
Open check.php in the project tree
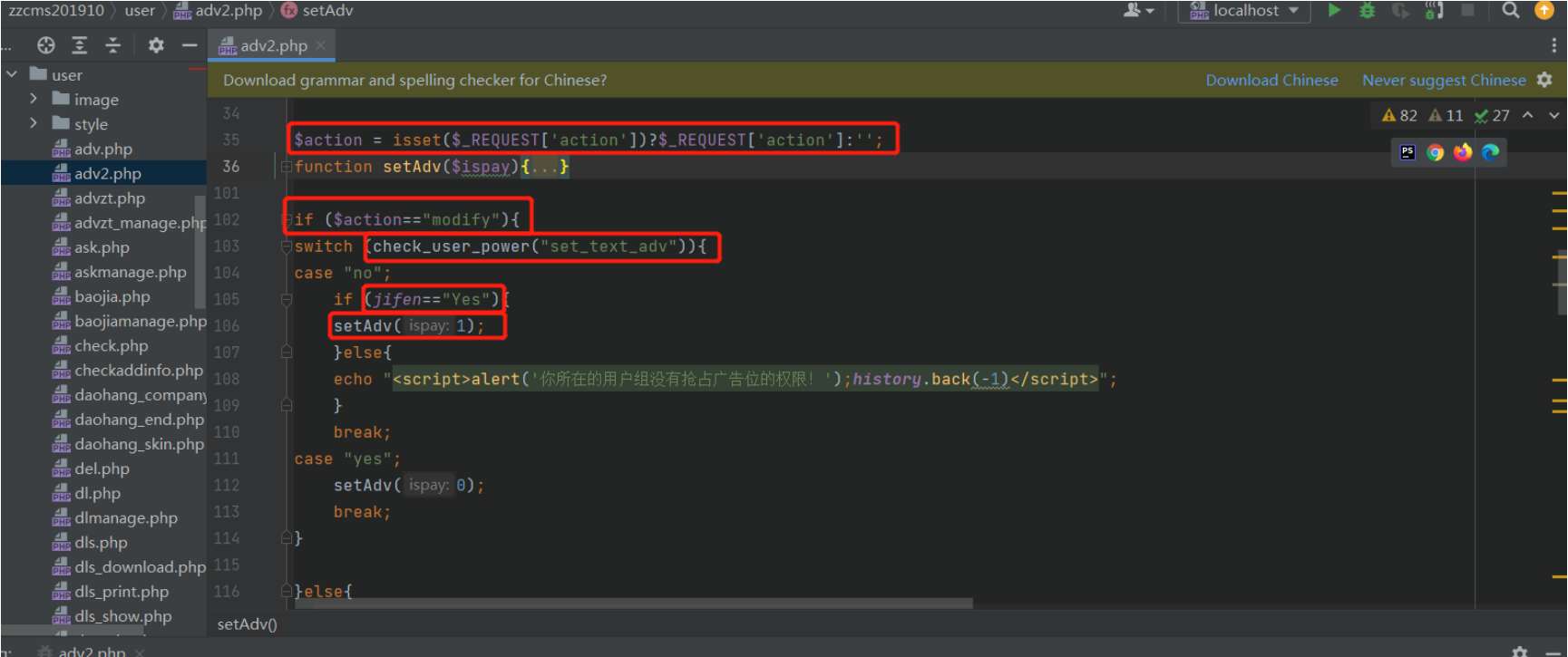111,345
